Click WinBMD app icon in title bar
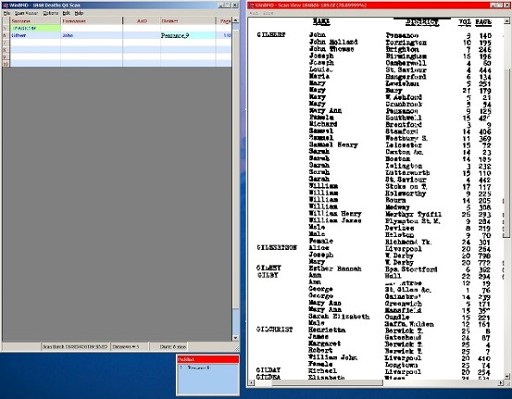This screenshot has height=399, width=512. point(5,5)
